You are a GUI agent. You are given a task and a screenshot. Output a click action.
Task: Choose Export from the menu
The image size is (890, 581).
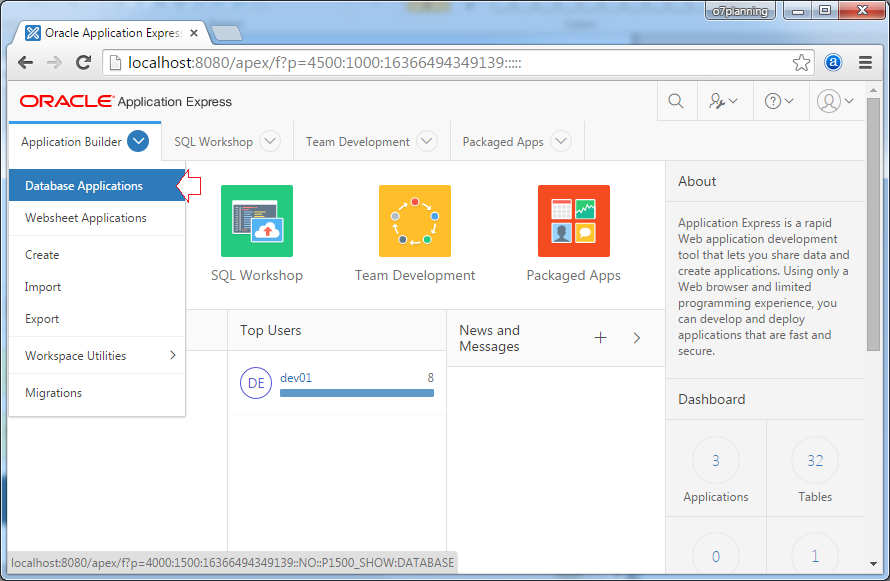(97, 319)
